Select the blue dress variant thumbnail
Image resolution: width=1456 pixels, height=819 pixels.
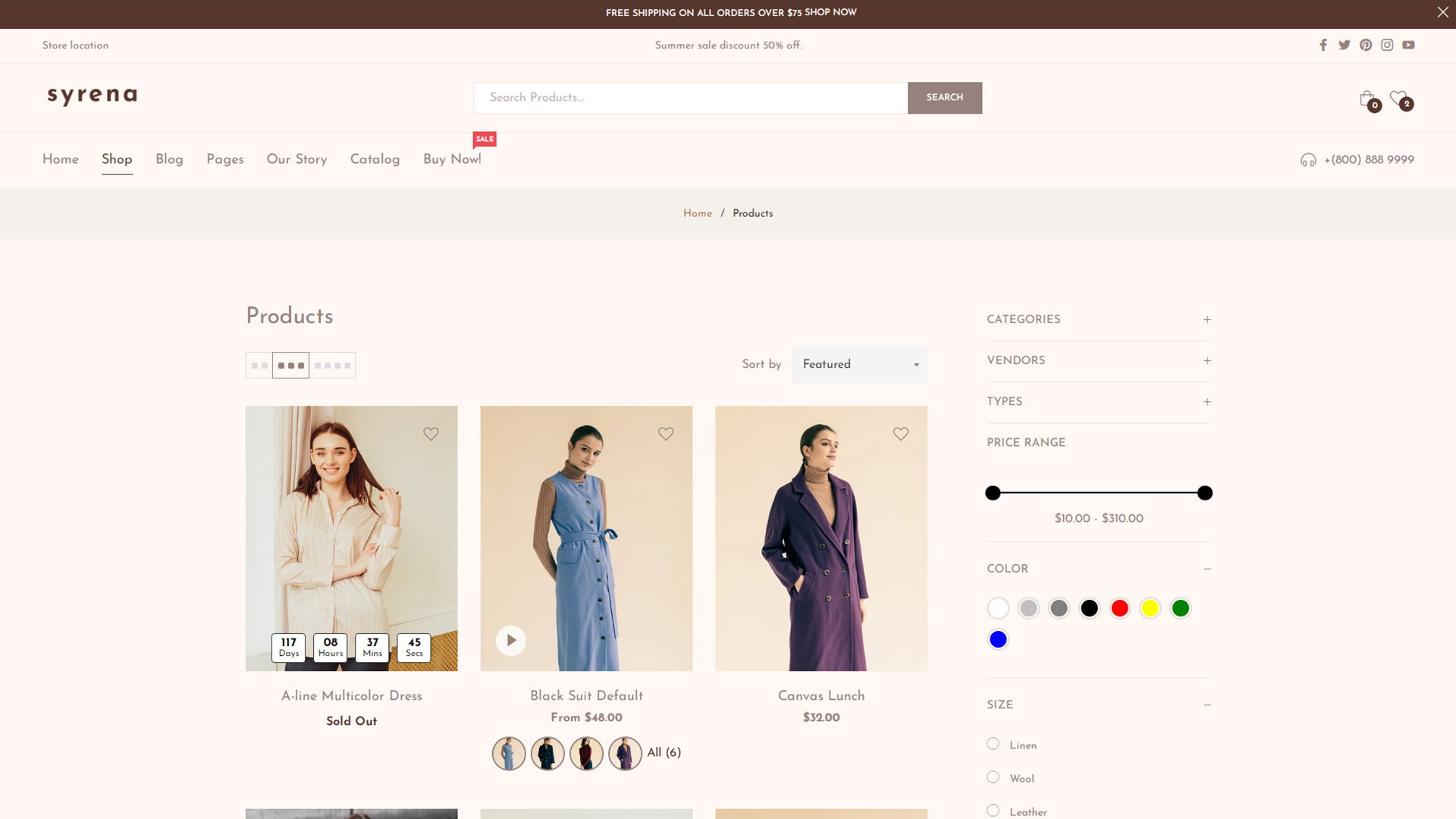[x=509, y=754]
